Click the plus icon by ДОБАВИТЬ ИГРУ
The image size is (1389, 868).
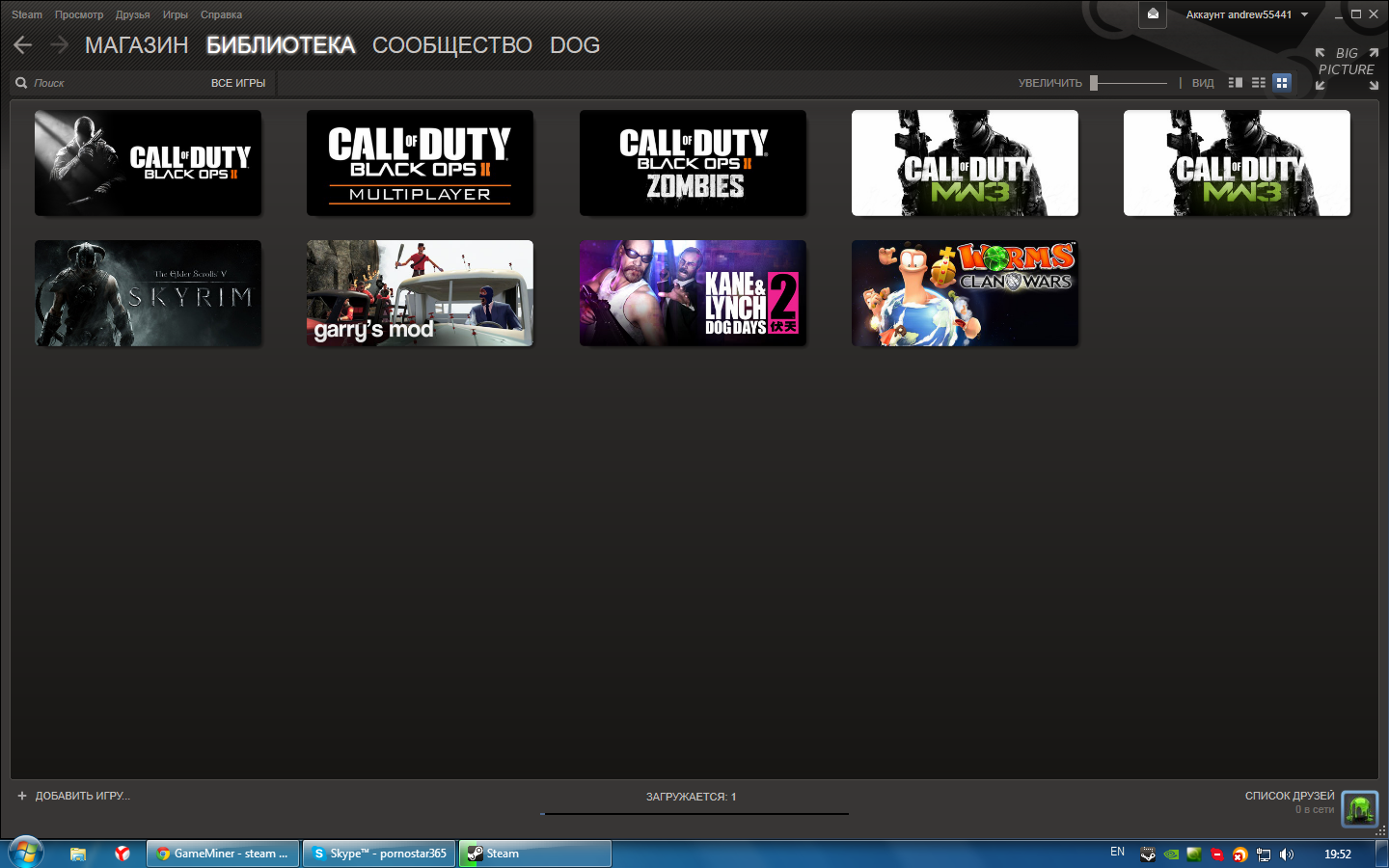(22, 796)
